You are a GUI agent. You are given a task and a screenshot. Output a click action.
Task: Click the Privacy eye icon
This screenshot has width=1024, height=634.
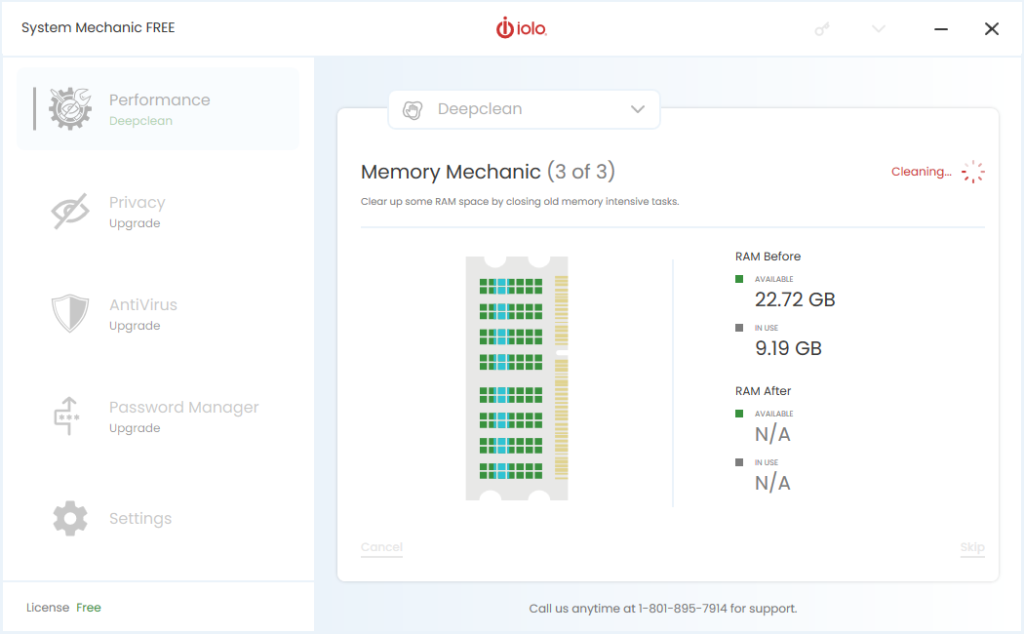(x=68, y=211)
